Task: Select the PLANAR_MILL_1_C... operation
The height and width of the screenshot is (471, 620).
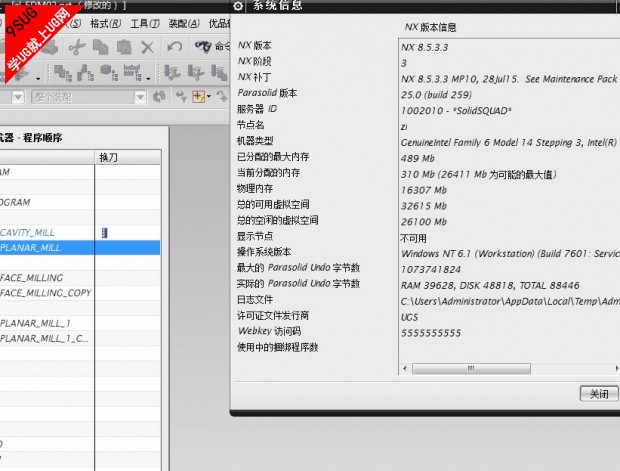Action: pos(44,339)
